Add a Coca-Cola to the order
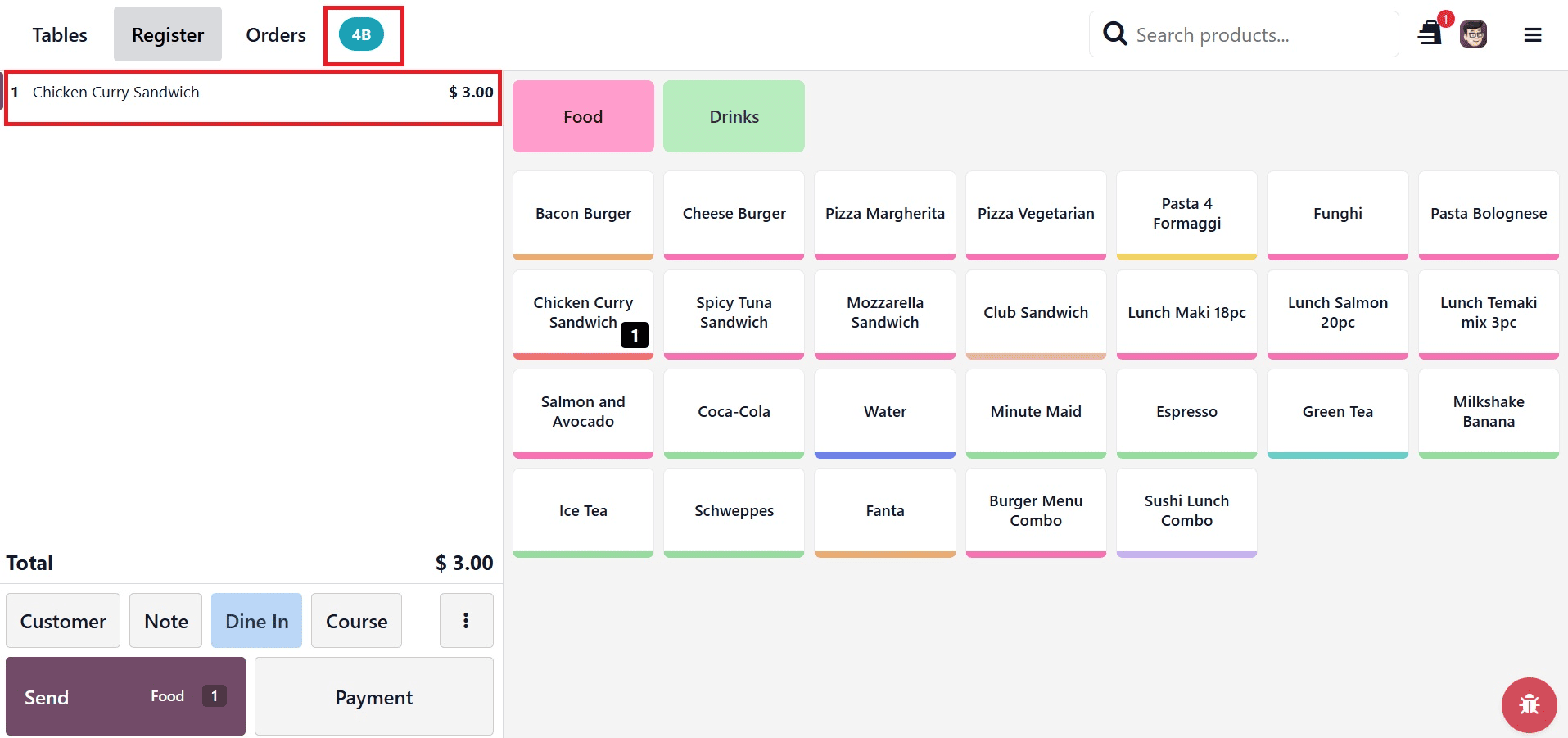1568x738 pixels. tap(733, 411)
